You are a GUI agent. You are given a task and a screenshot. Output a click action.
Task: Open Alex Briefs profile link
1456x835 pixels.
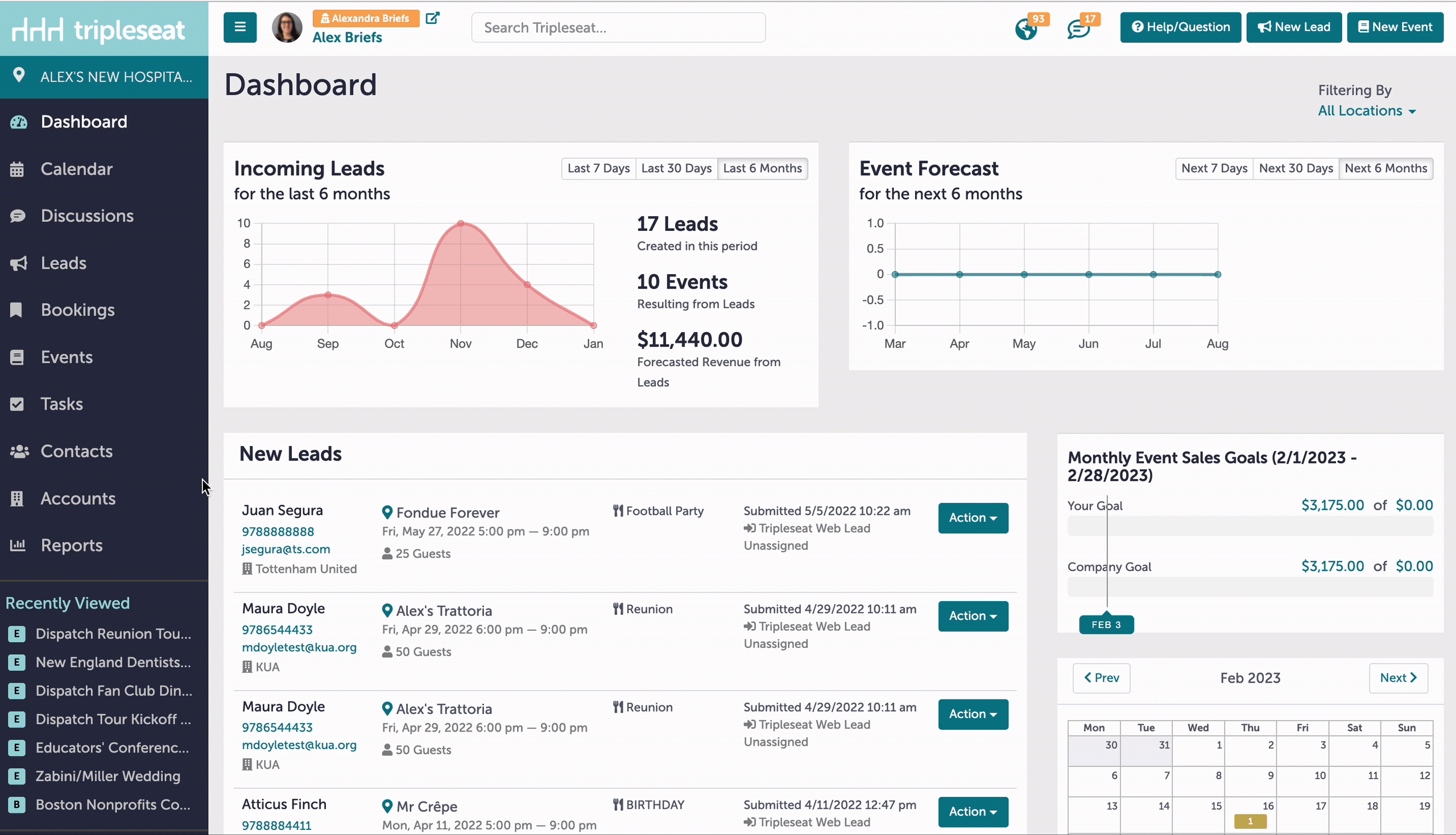click(x=347, y=38)
